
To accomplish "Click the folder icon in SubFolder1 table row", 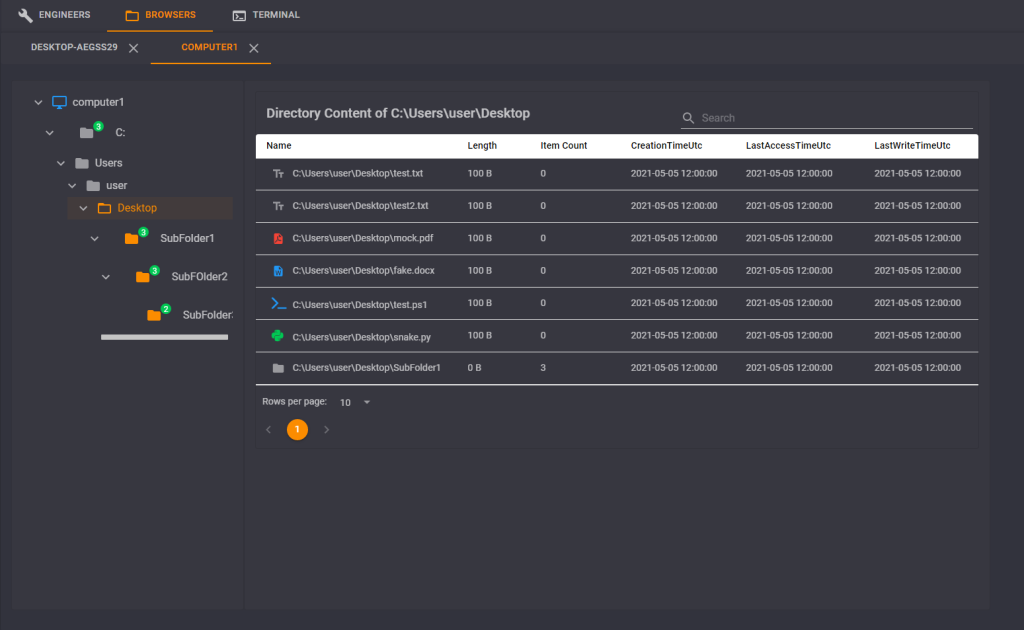I will pos(278,368).
